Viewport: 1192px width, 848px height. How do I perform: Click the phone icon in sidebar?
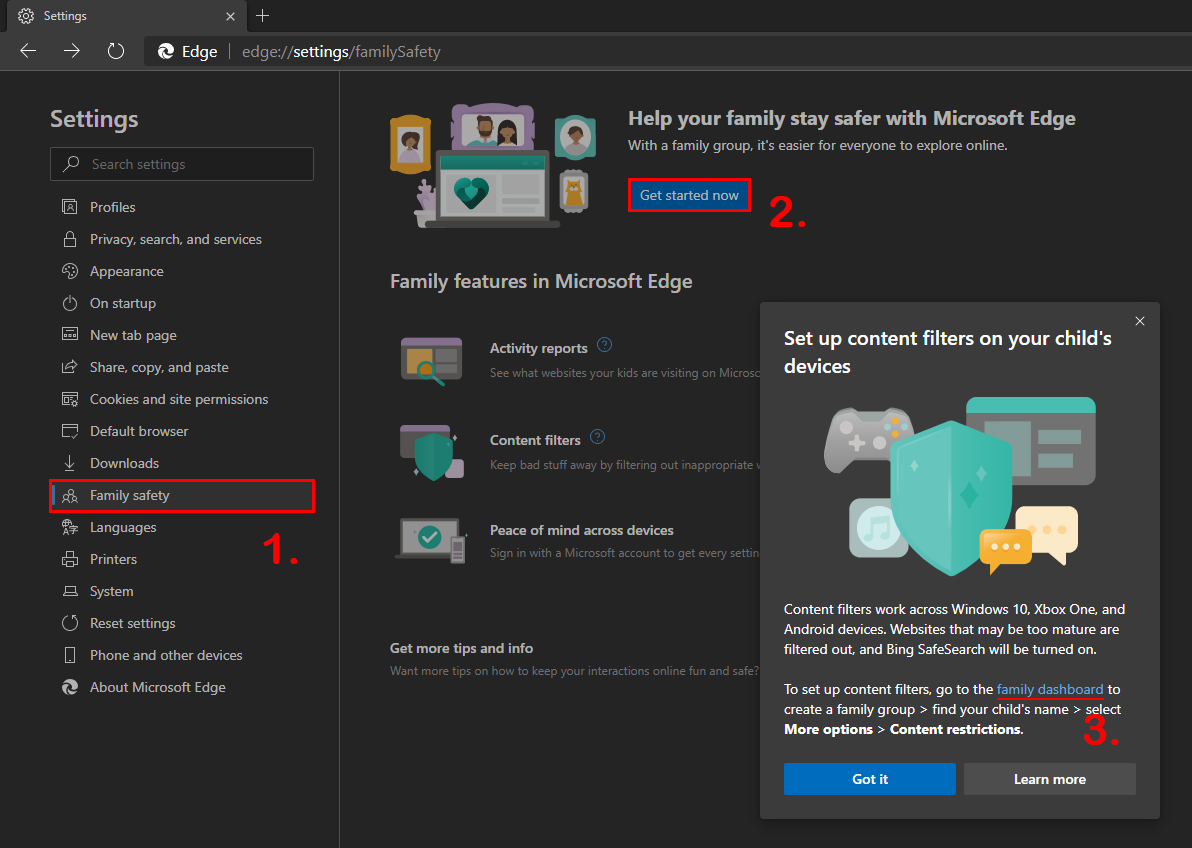70,655
